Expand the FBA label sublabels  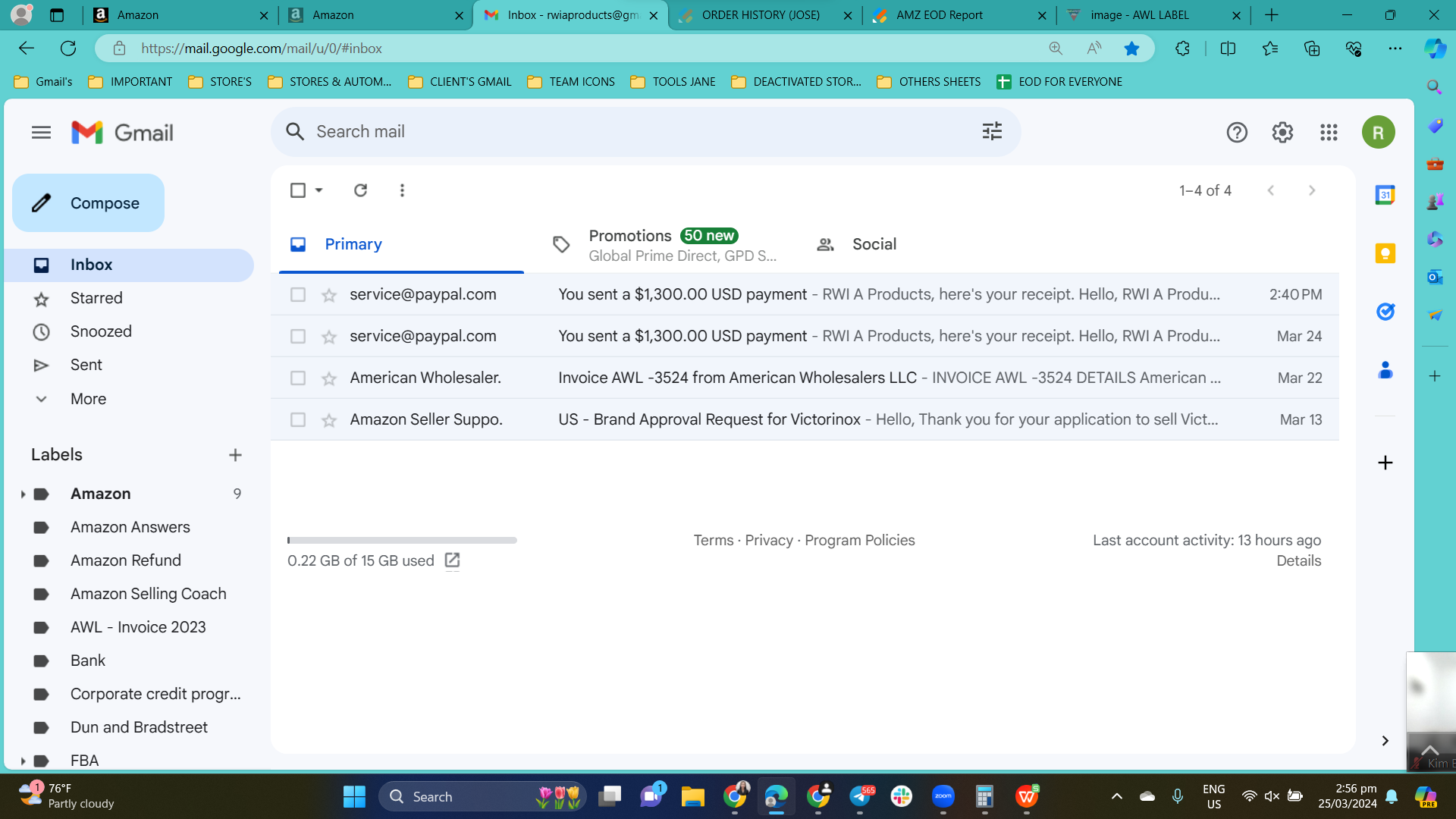pyautogui.click(x=23, y=761)
